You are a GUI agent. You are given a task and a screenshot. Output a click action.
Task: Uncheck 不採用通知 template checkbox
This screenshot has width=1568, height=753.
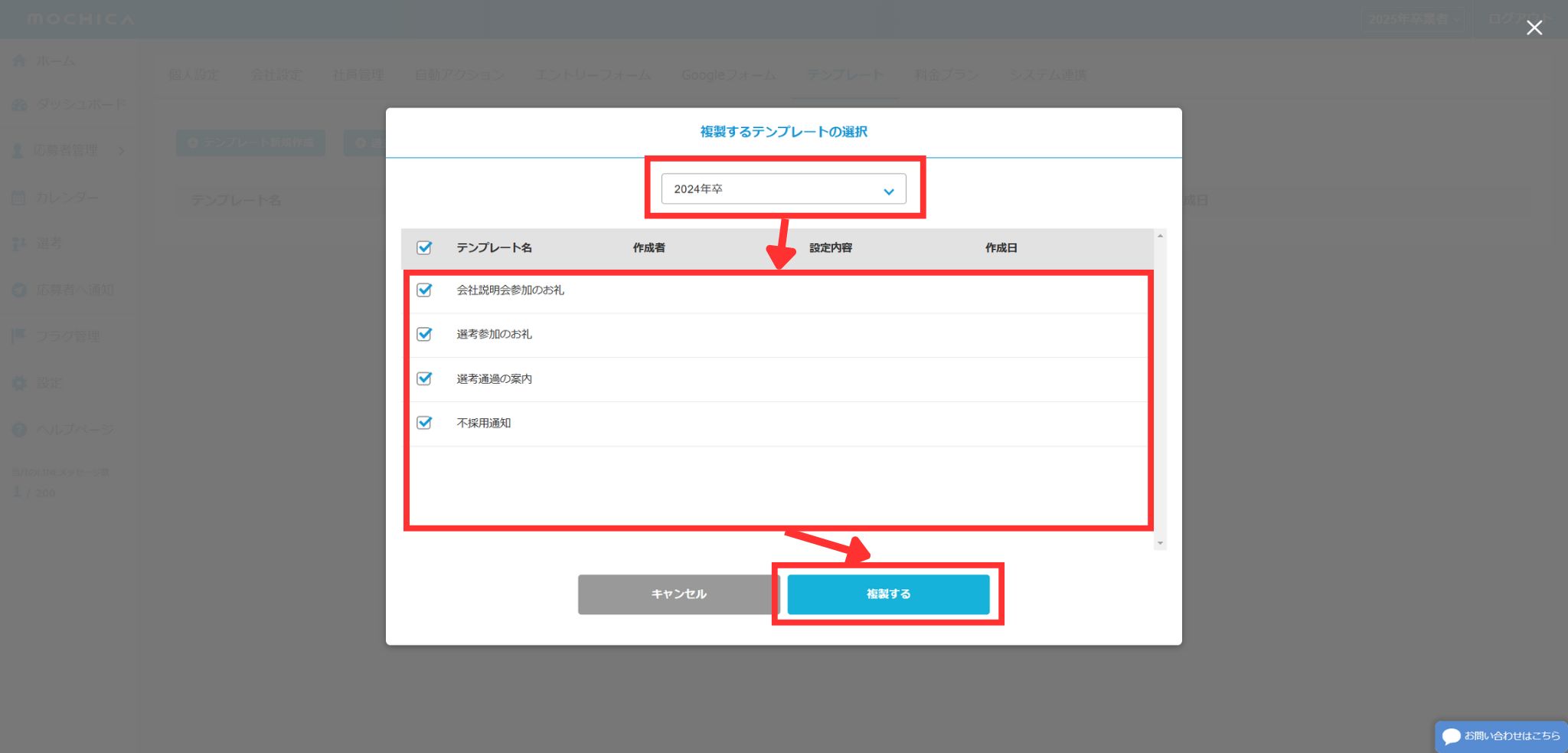pyautogui.click(x=424, y=423)
